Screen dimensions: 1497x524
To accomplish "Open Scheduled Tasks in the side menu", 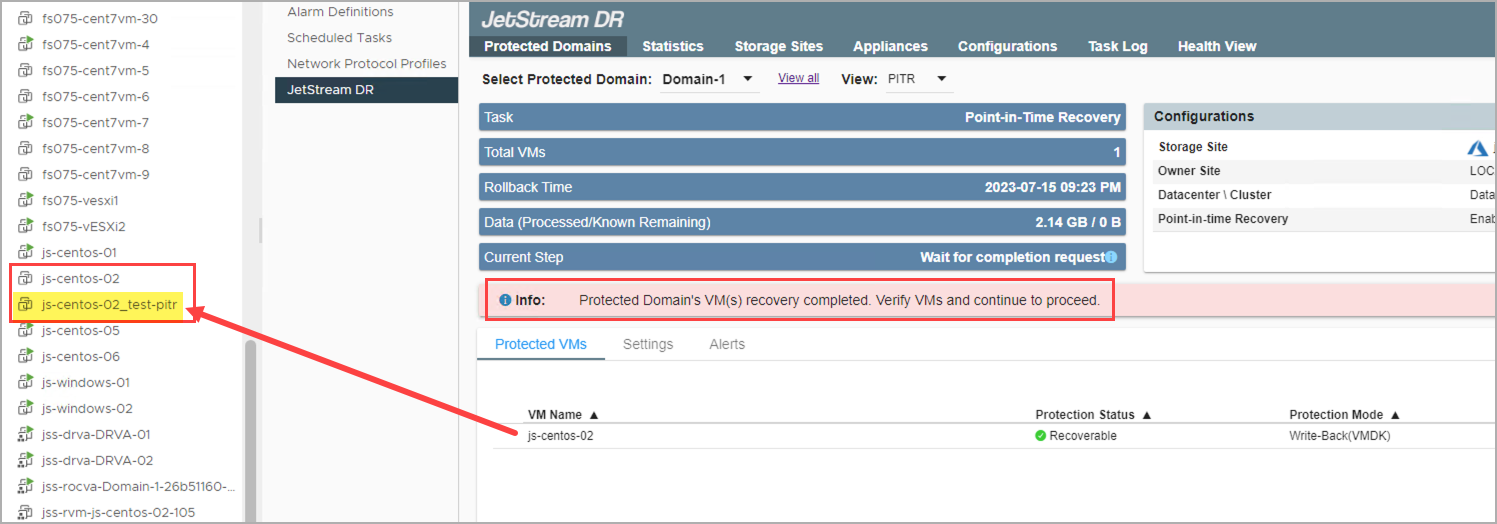I will pos(339,38).
